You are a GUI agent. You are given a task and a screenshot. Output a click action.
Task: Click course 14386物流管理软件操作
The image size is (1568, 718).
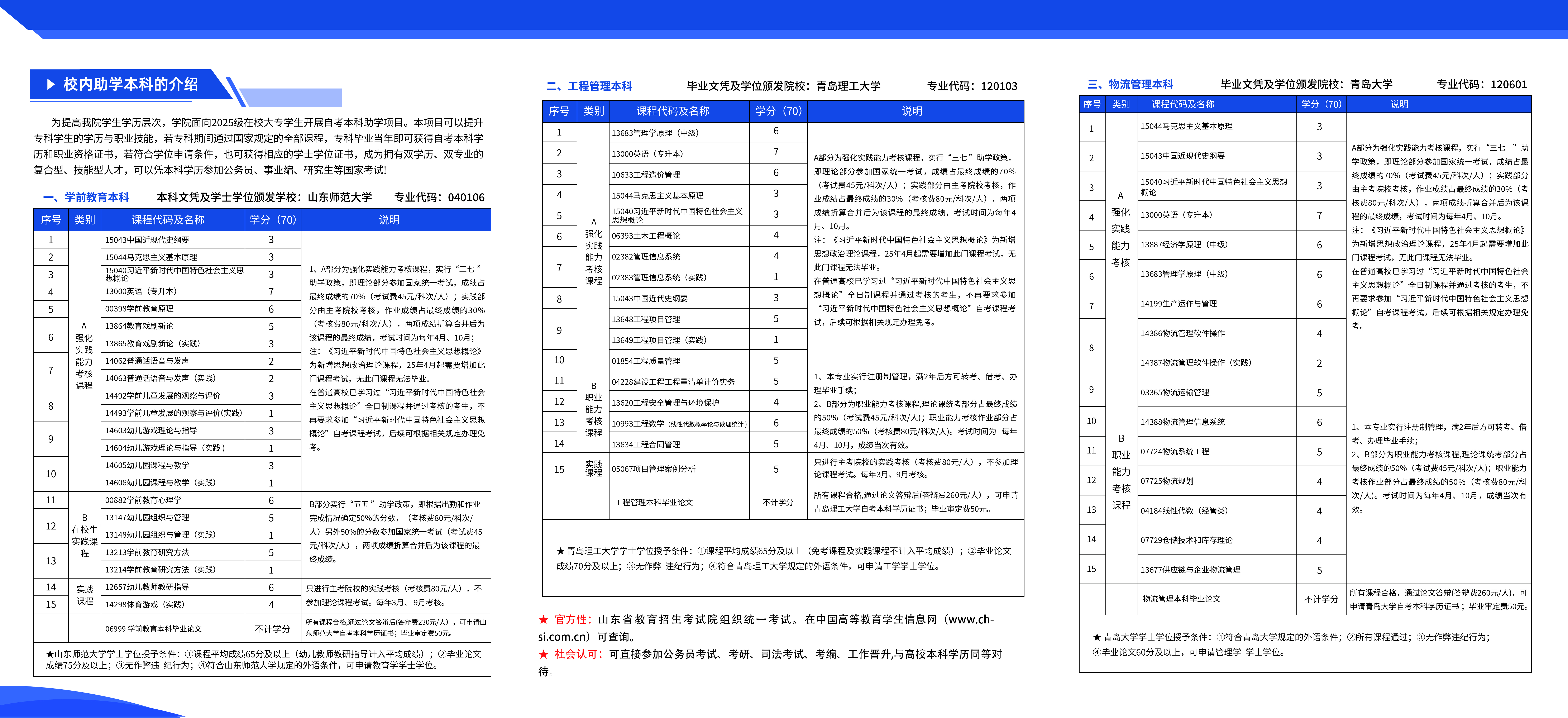click(x=1183, y=334)
